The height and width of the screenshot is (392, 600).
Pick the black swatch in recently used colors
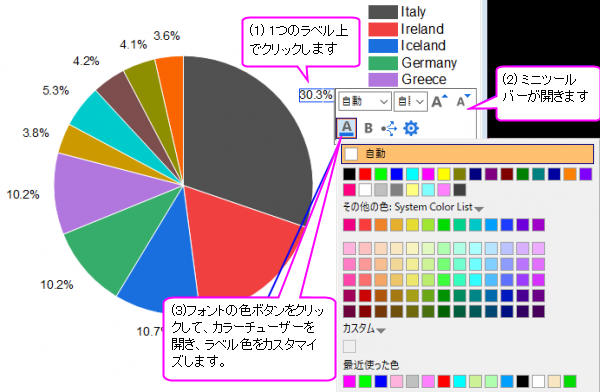(x=523, y=381)
